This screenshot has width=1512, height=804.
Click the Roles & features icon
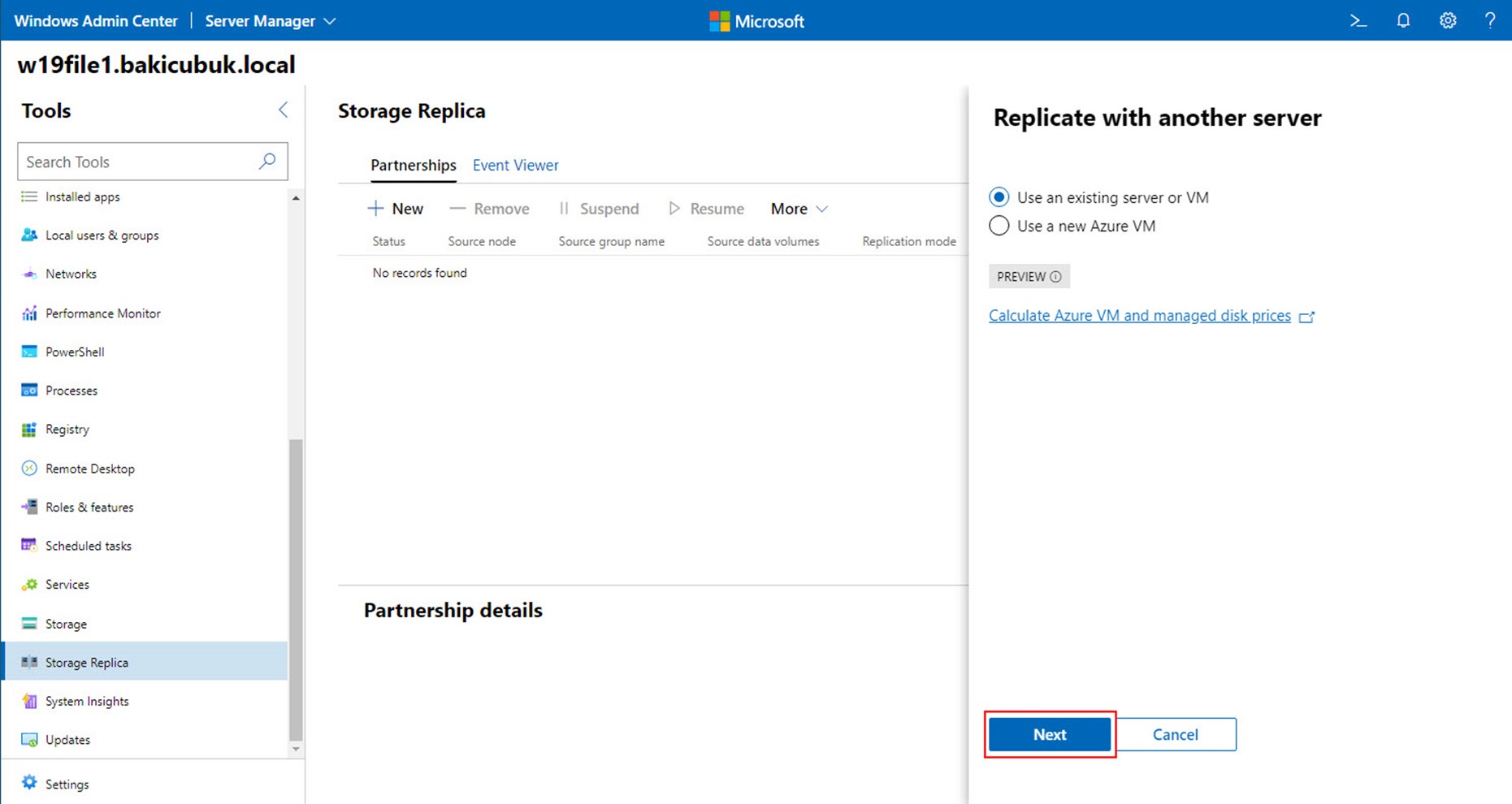click(x=29, y=507)
